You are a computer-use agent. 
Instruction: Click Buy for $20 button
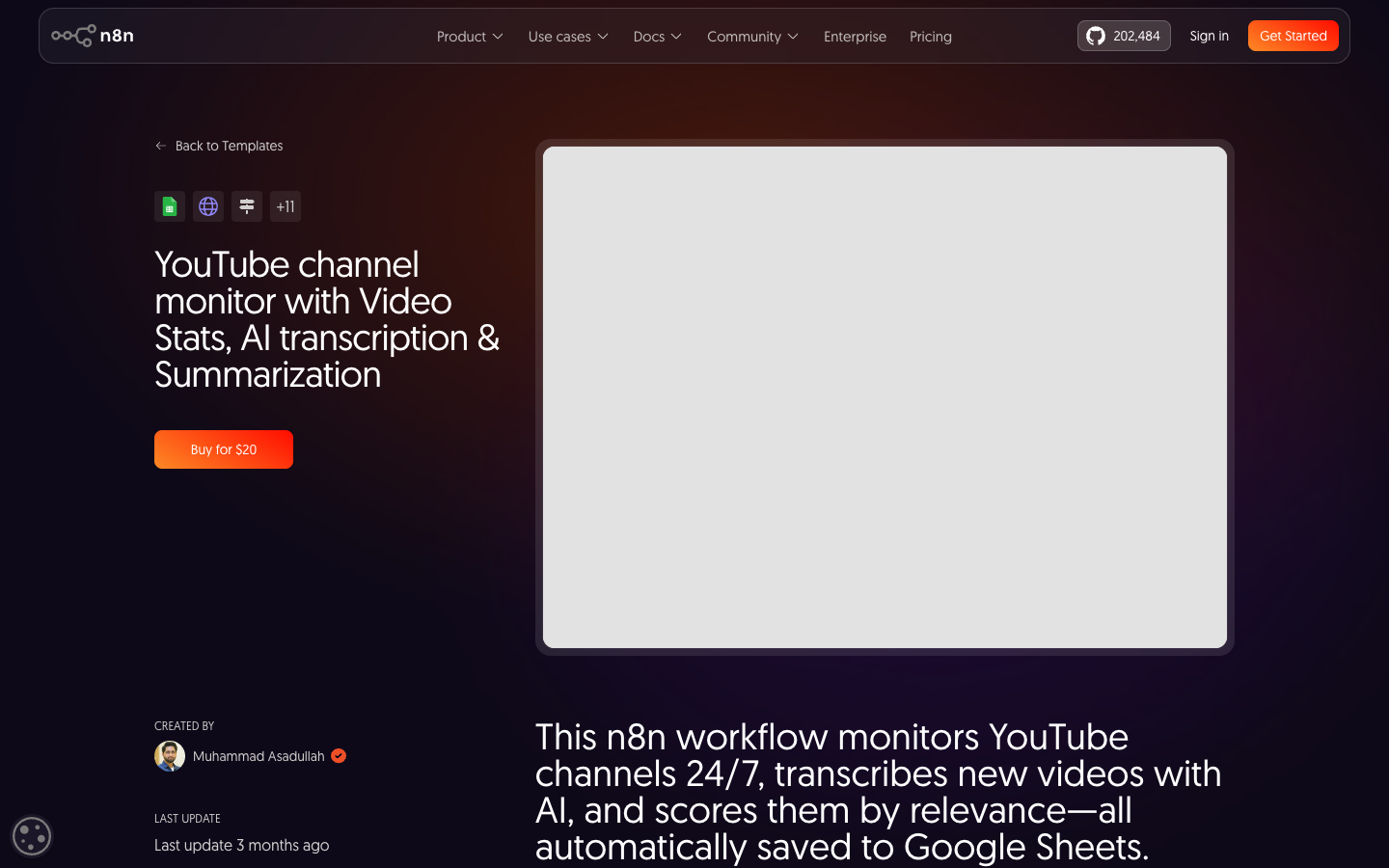pyautogui.click(x=224, y=449)
